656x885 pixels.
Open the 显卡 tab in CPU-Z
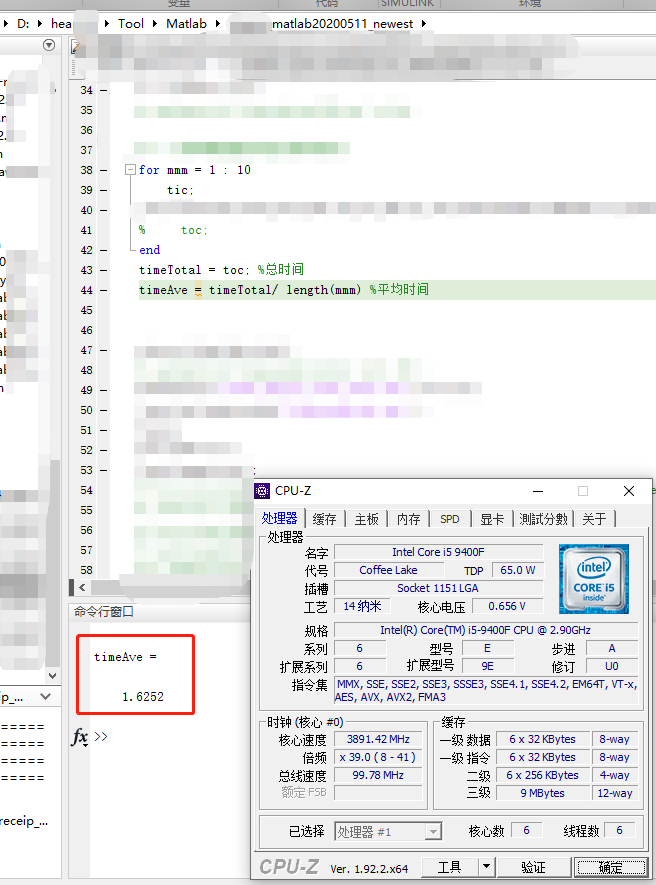tap(492, 519)
